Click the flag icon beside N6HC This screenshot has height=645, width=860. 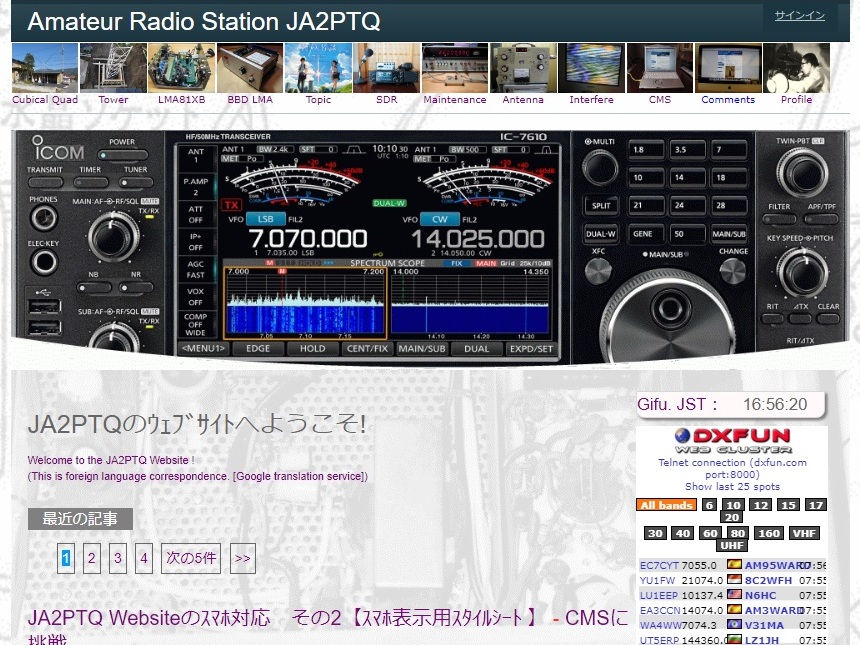[x=734, y=594]
